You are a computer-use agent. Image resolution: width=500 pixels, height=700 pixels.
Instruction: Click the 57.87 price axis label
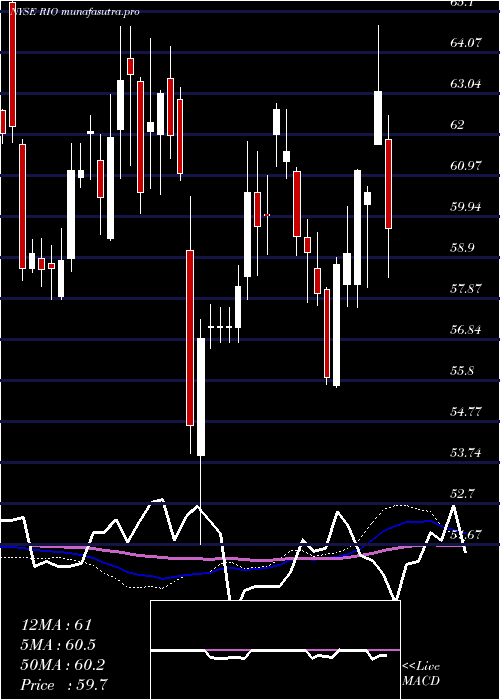click(x=466, y=289)
